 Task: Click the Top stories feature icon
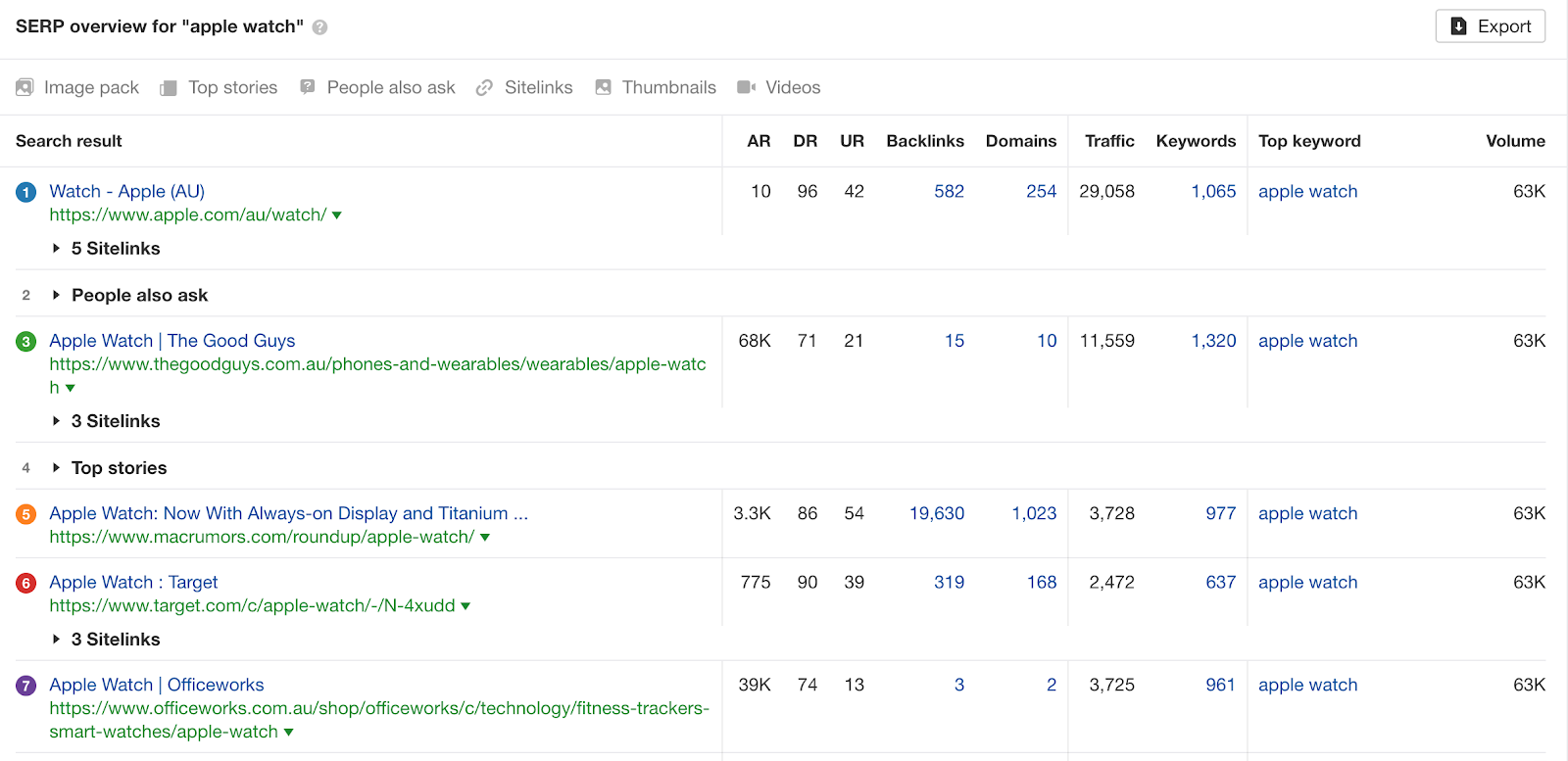point(169,88)
